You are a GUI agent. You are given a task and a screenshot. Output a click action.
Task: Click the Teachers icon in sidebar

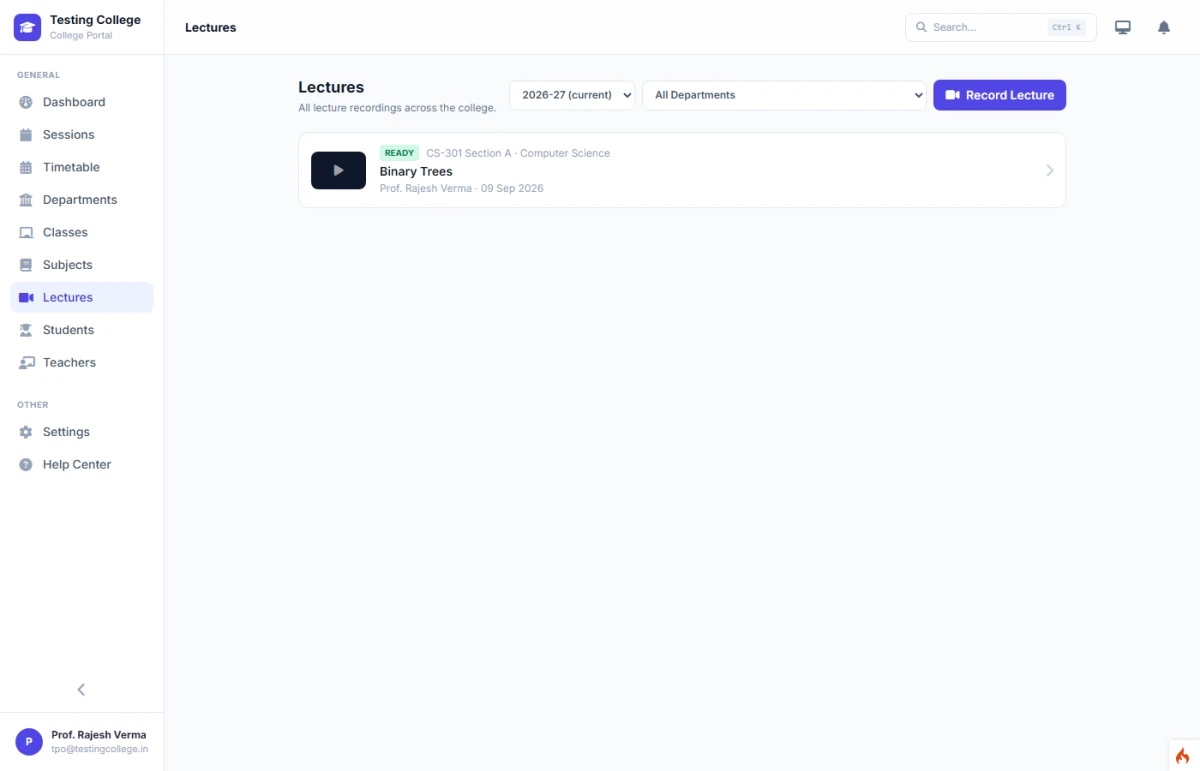point(26,363)
